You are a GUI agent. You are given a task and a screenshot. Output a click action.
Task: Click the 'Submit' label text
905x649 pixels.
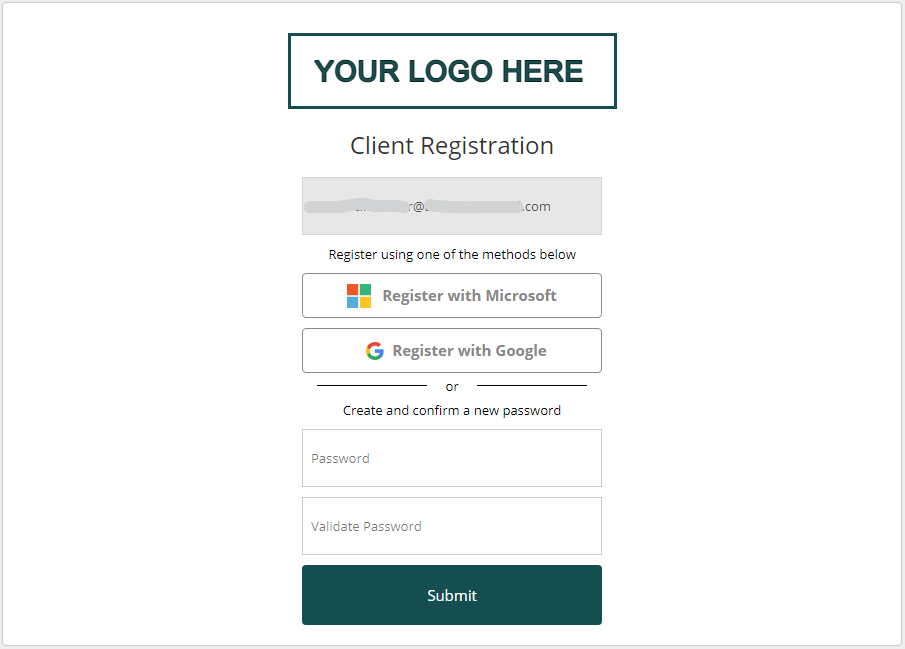(x=452, y=595)
